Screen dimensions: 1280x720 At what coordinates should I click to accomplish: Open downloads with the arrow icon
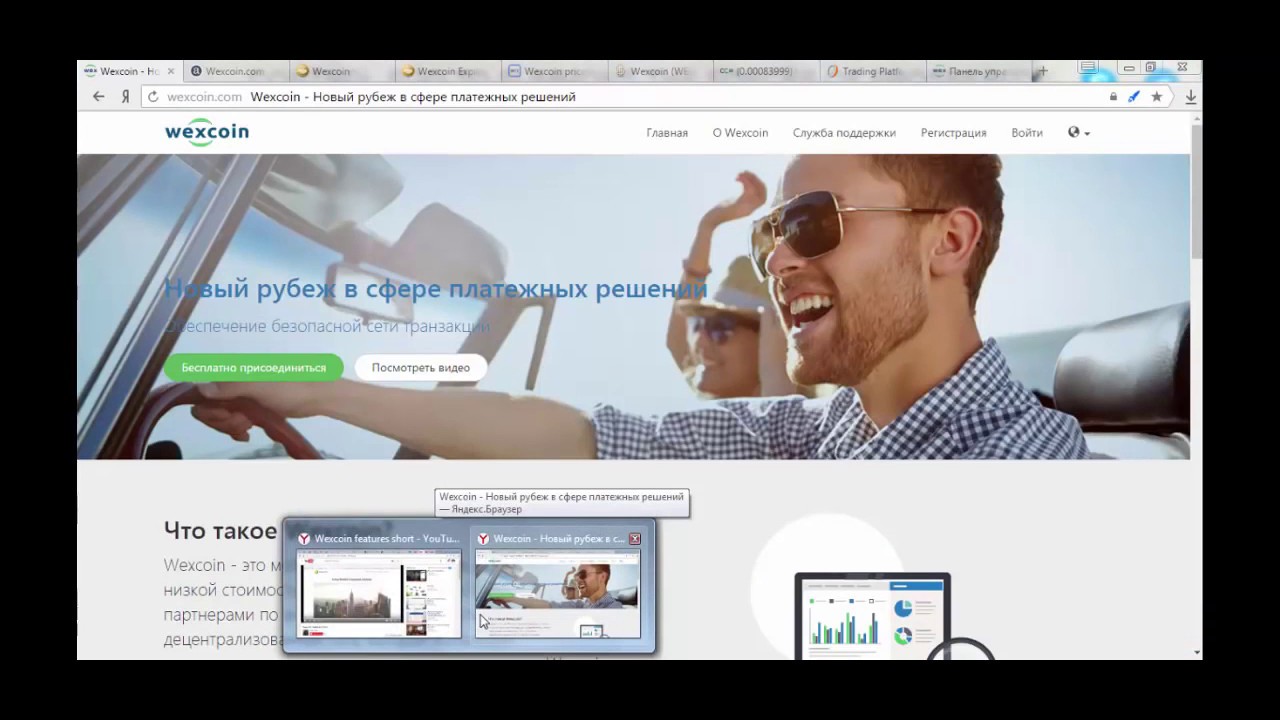[x=1191, y=97]
